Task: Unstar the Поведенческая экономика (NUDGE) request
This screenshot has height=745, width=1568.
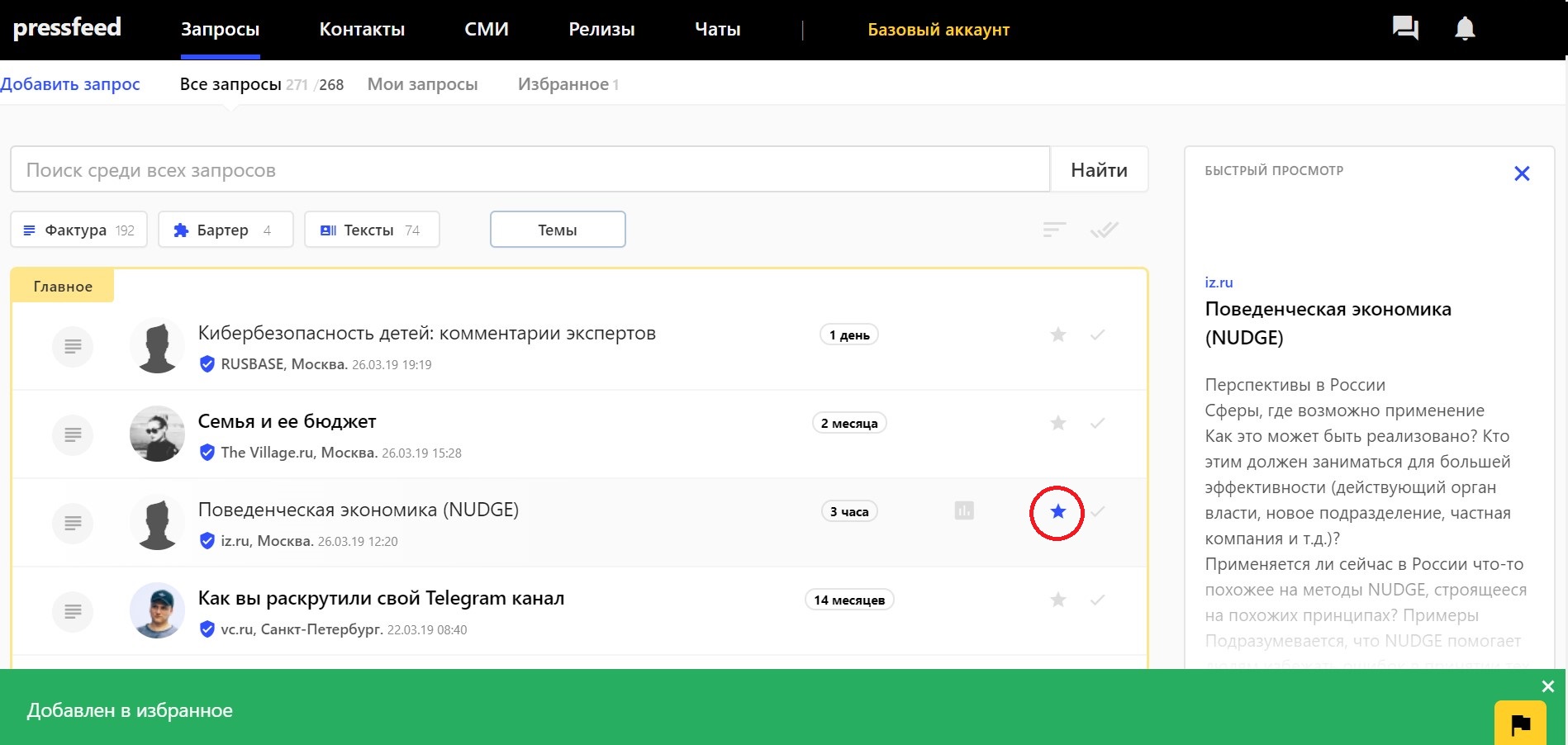Action: pos(1057,512)
